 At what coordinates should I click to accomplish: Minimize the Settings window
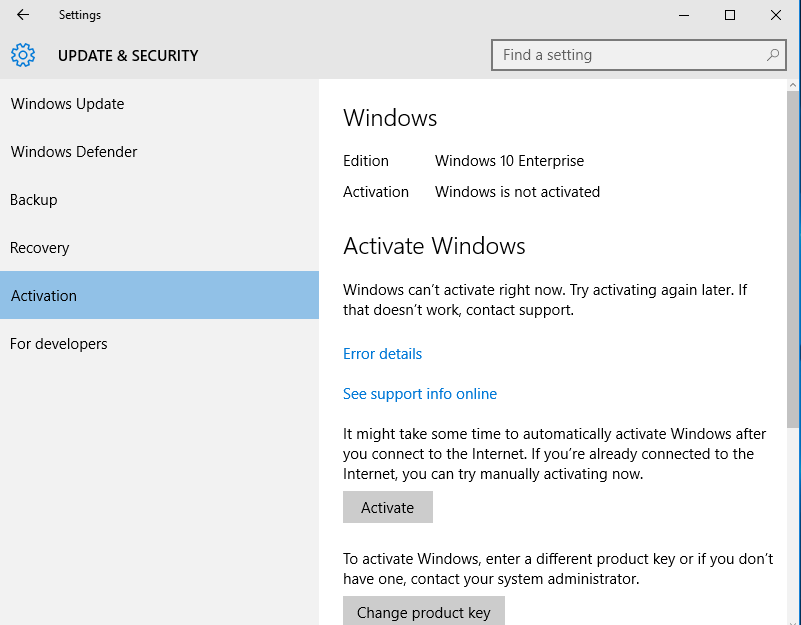tap(684, 15)
